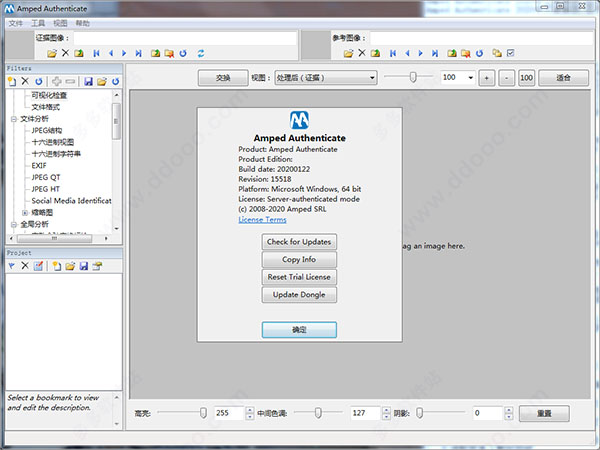Viewport: 600px width, 450px height.
Task: Click the rightmost export icon in Project toolbar
Action: (97, 266)
